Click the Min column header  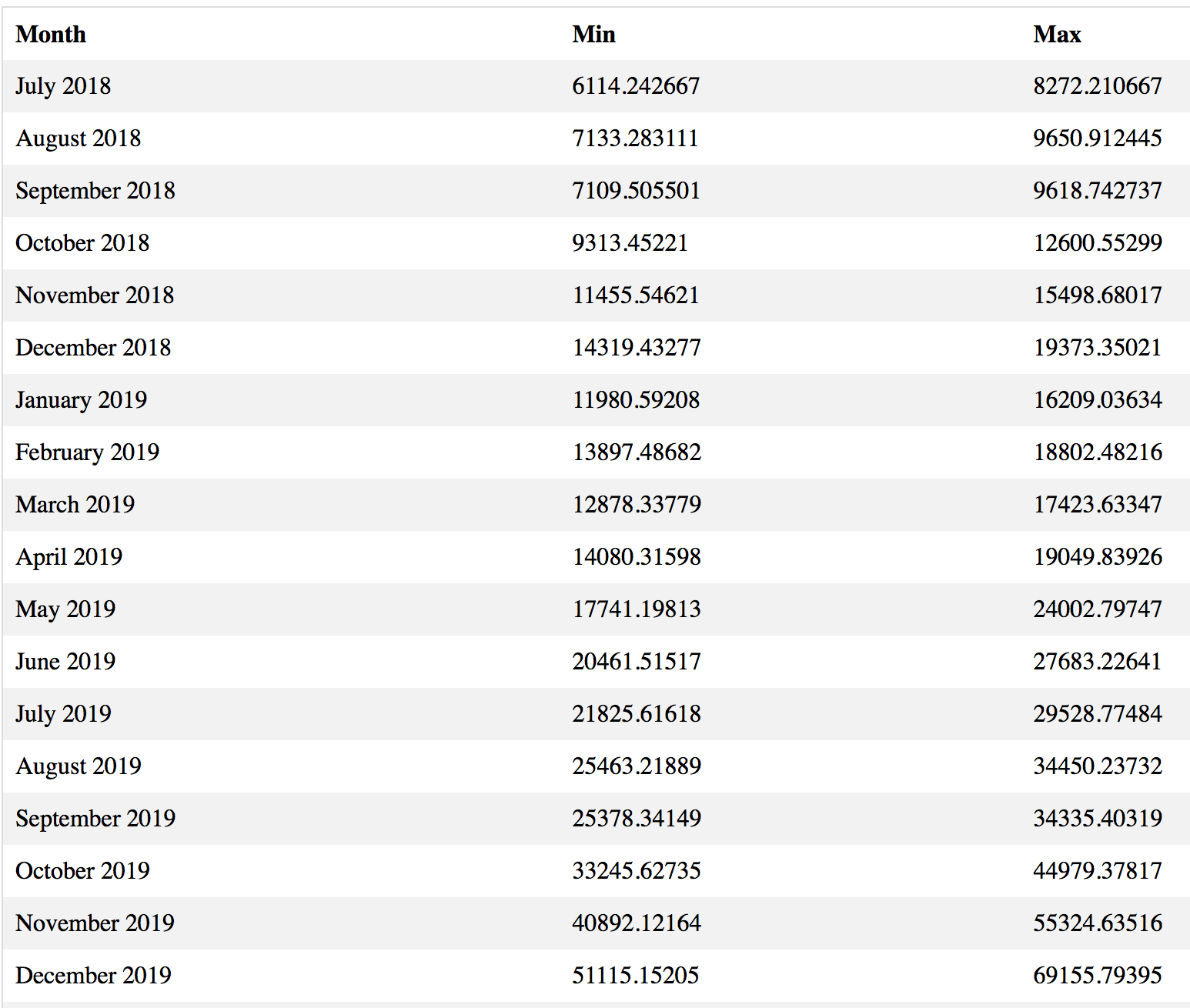point(593,35)
